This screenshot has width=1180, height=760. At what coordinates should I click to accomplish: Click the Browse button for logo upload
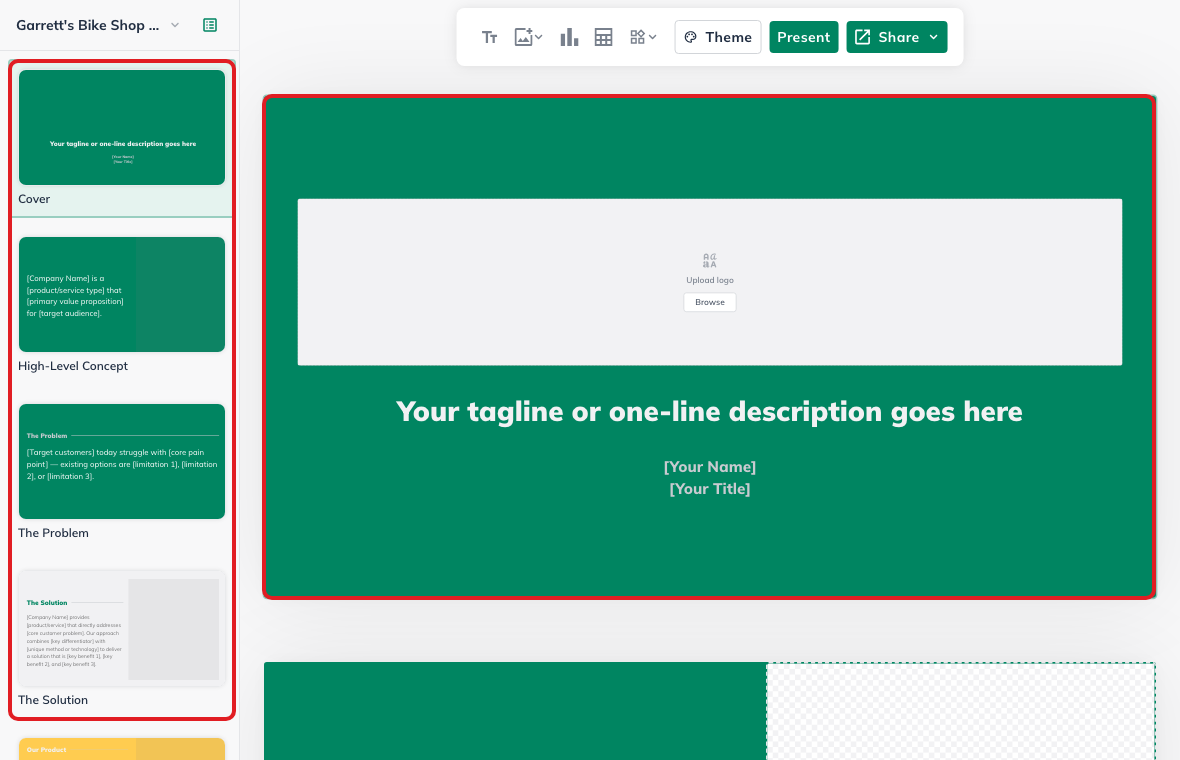pos(710,302)
